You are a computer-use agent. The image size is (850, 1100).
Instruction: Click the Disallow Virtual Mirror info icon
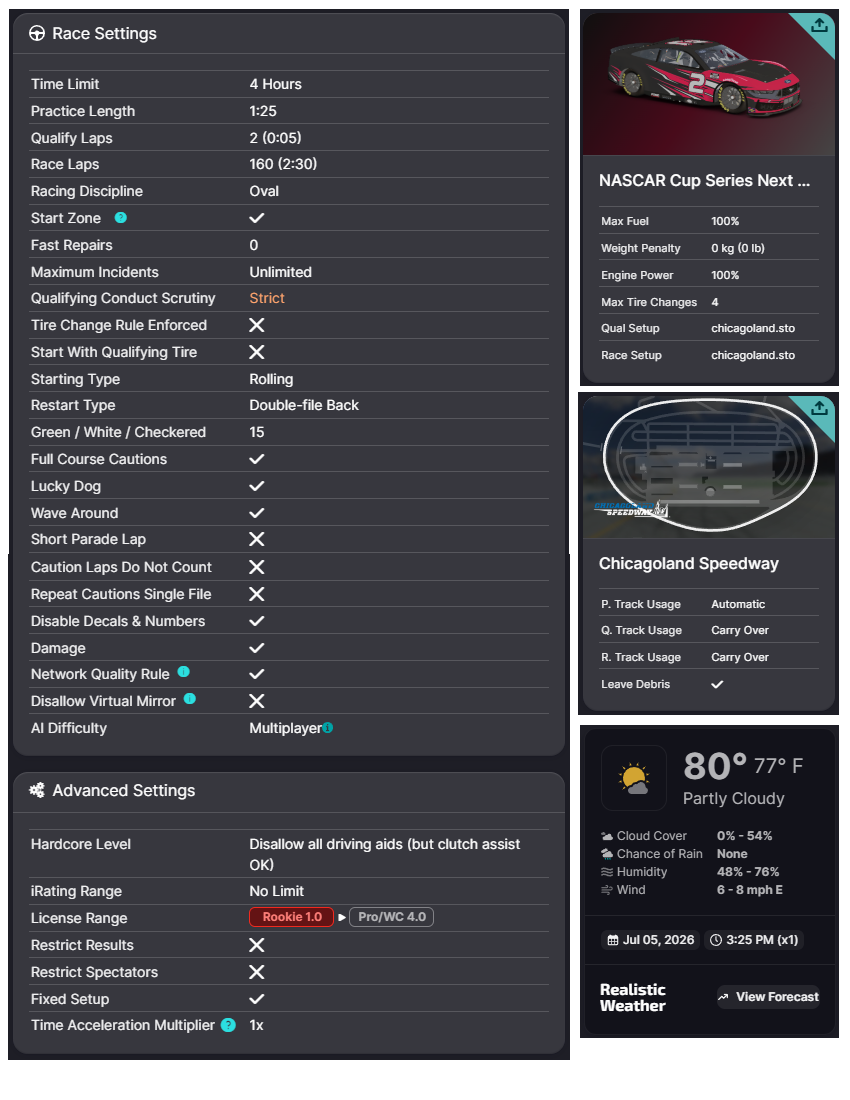190,700
